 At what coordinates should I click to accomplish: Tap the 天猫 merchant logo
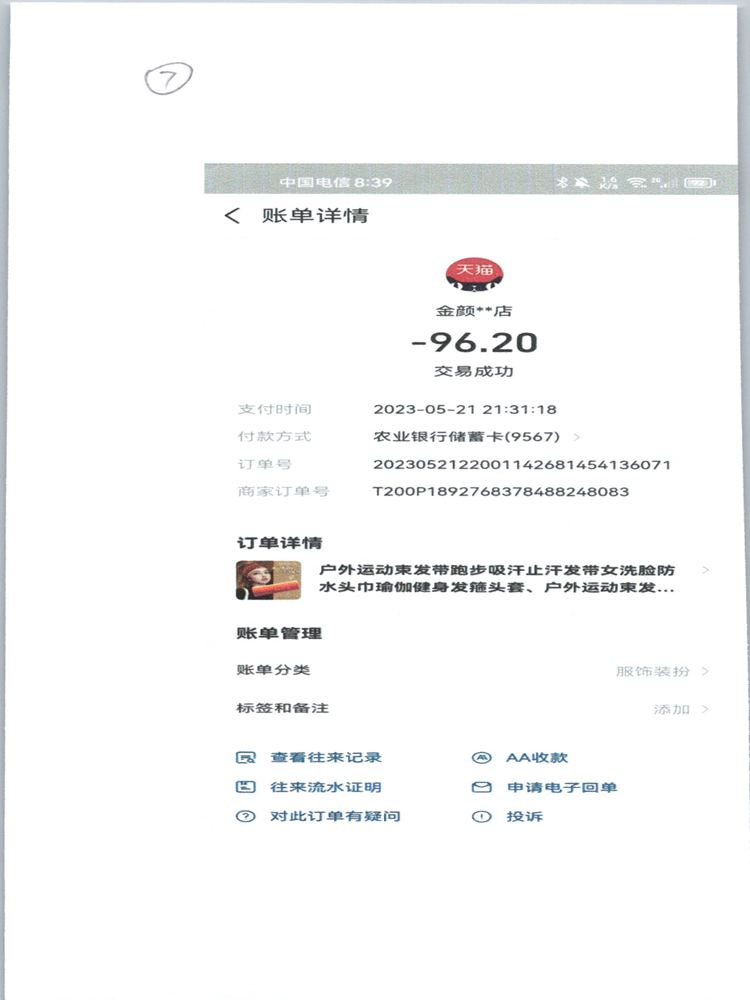[x=474, y=276]
